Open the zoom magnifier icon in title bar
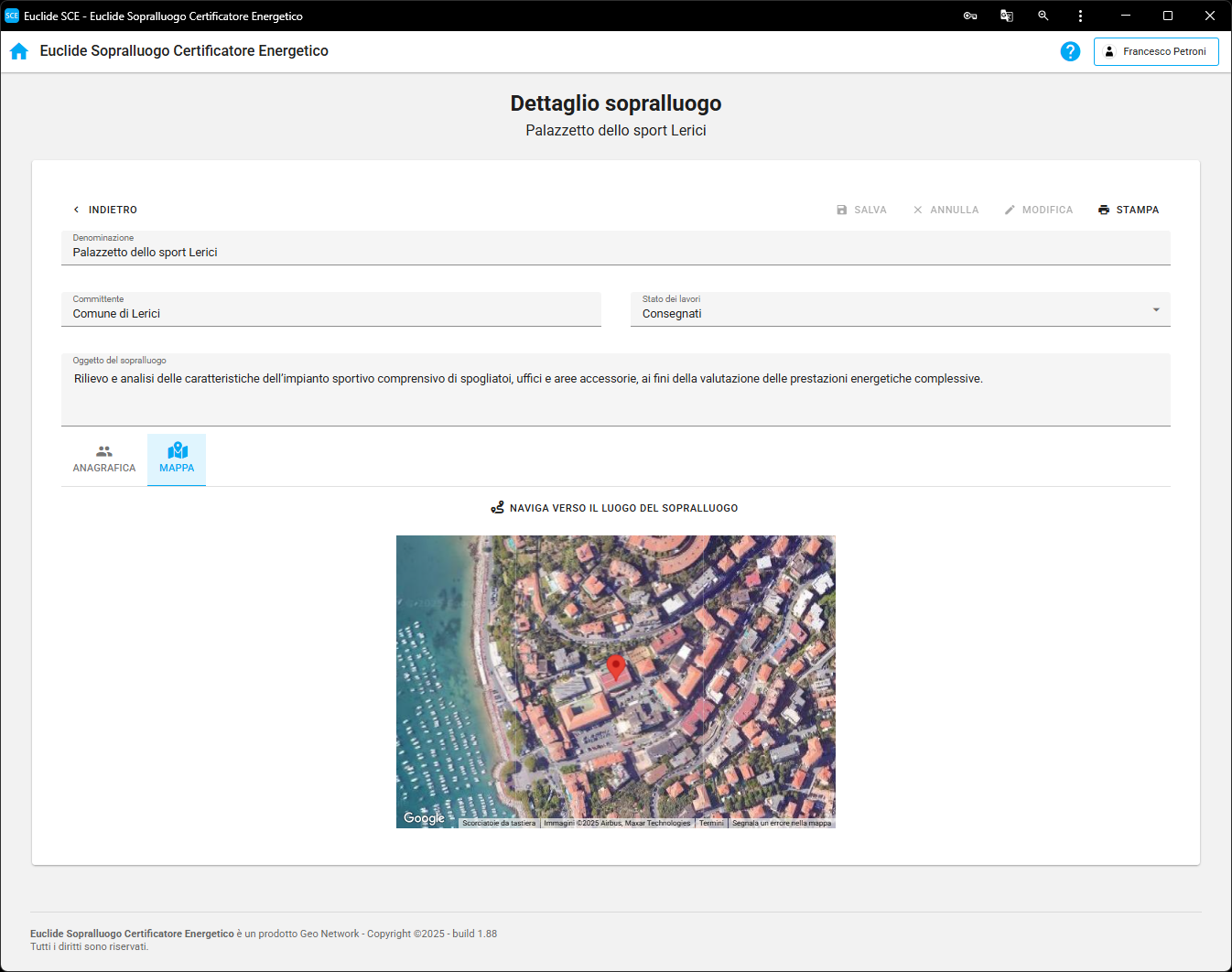1232x972 pixels. [1043, 16]
